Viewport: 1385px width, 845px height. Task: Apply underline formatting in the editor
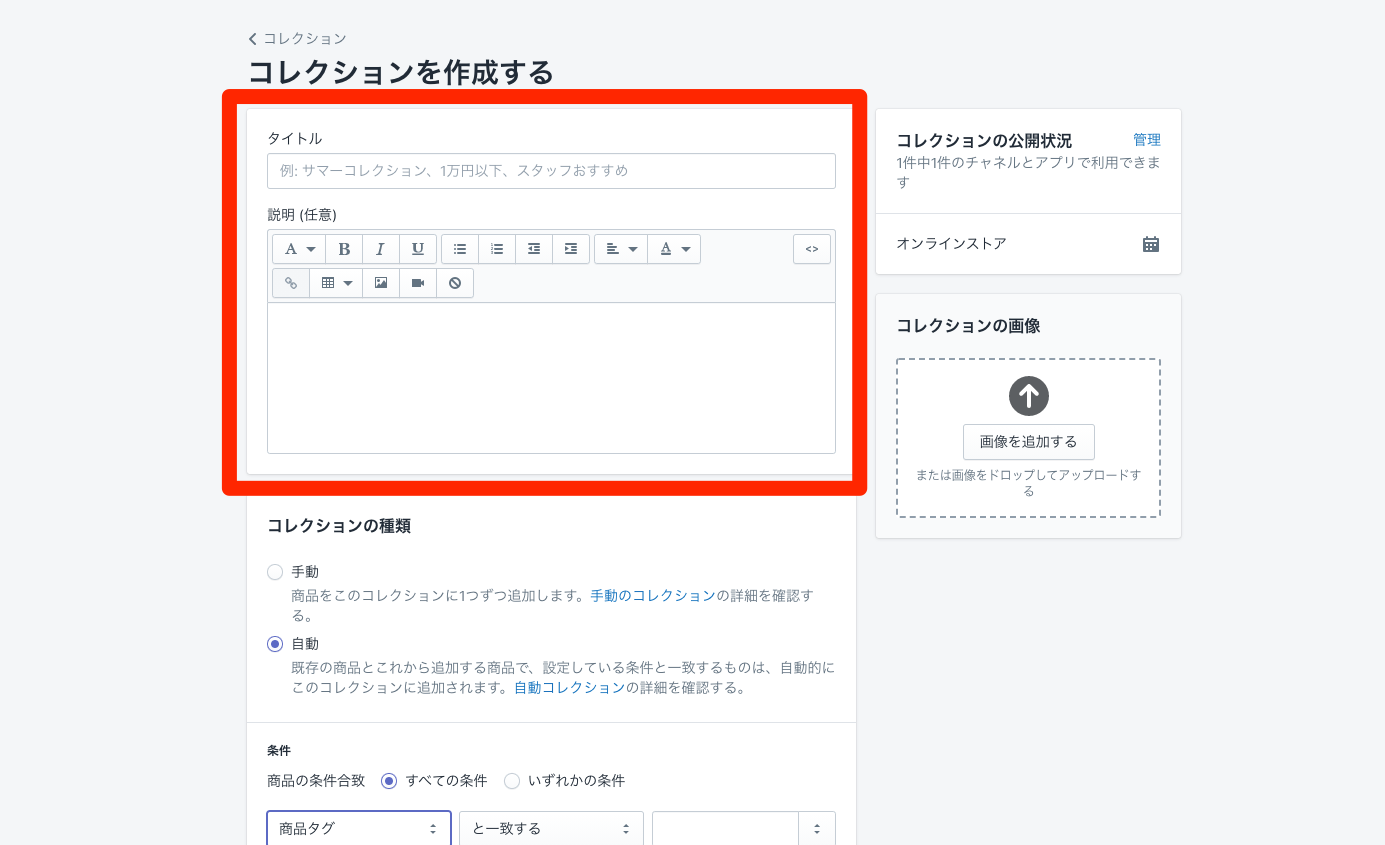[418, 248]
